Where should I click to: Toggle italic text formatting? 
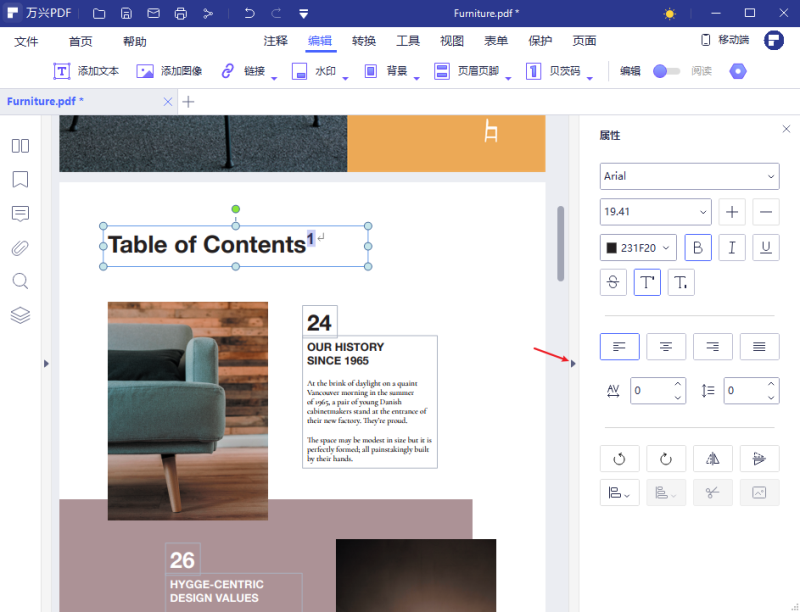(732, 248)
